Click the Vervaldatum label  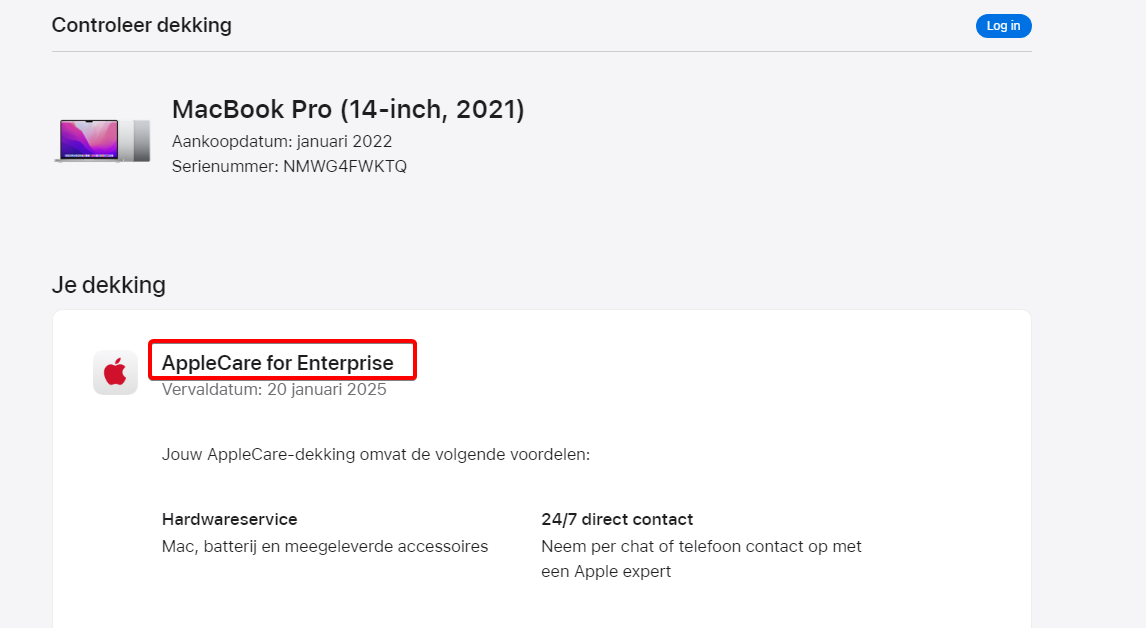tap(212, 390)
